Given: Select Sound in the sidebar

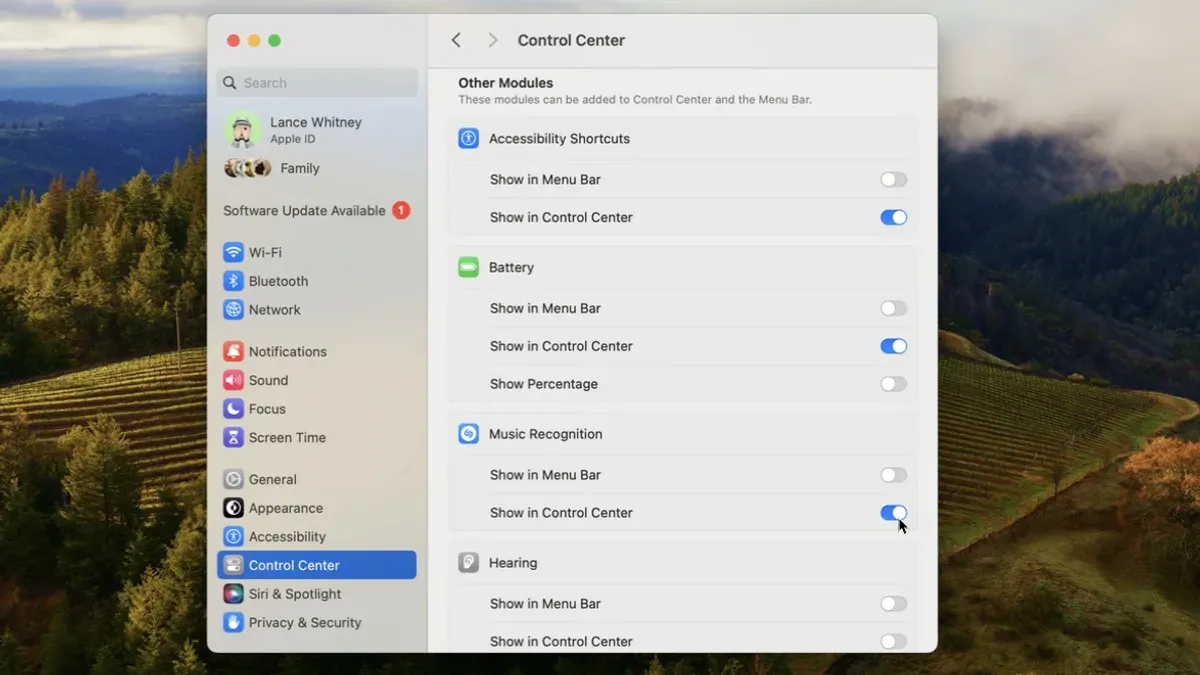Looking at the screenshot, I should (x=317, y=380).
